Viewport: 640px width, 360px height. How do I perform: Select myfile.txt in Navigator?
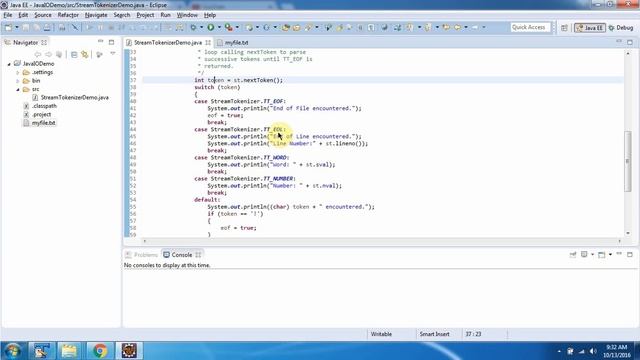click(43, 123)
